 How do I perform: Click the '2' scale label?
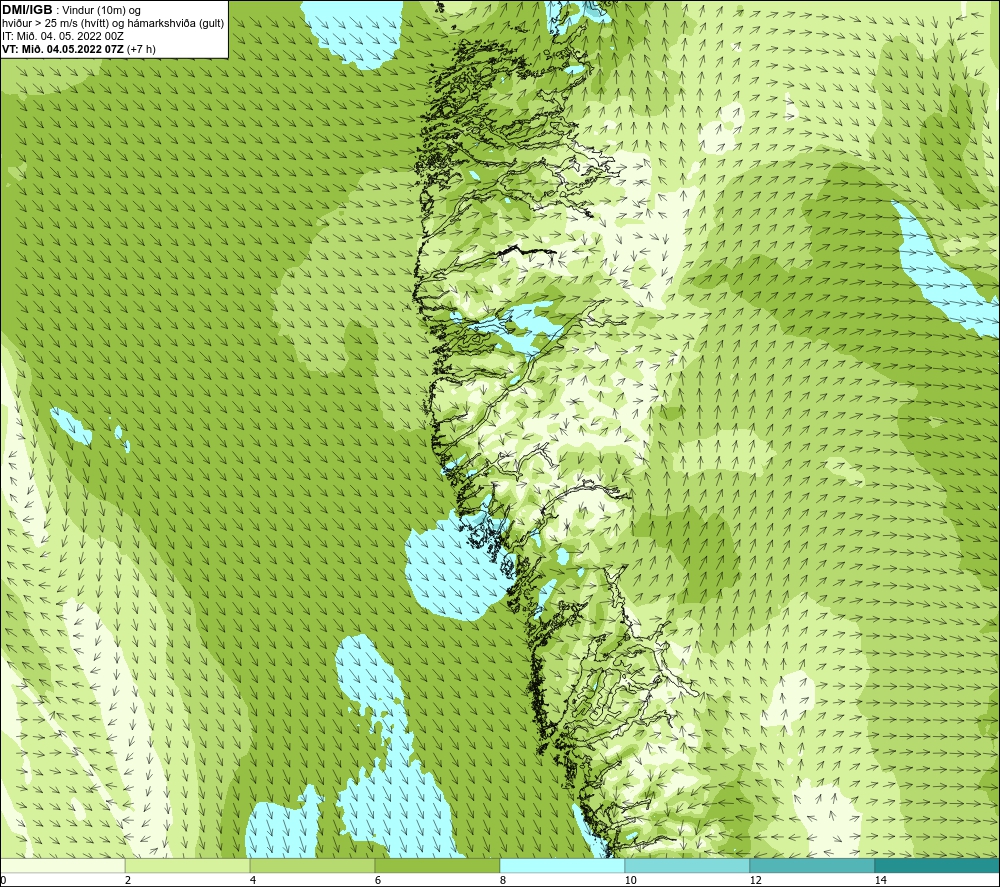click(x=128, y=880)
